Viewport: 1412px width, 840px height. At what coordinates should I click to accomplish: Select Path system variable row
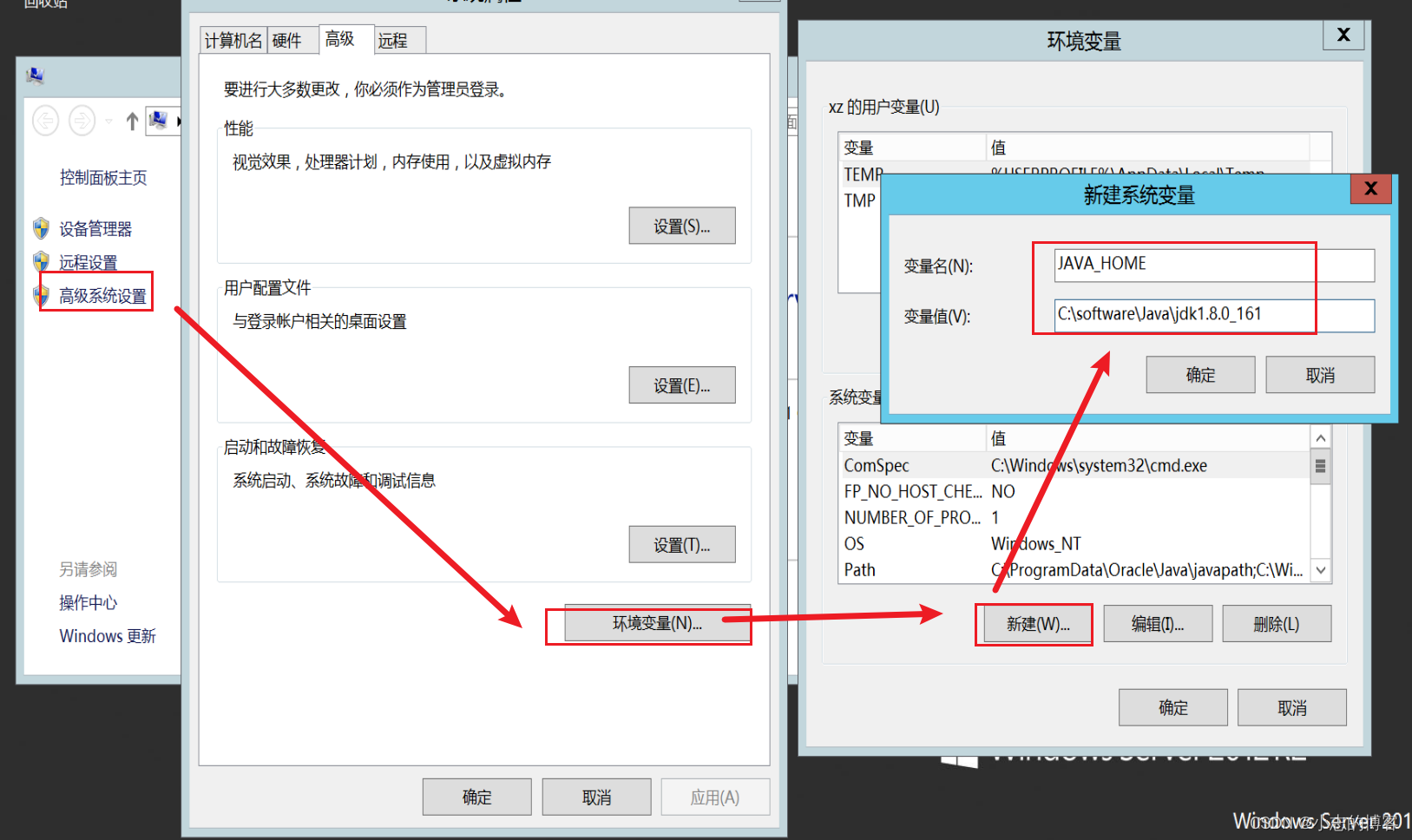coord(1074,569)
